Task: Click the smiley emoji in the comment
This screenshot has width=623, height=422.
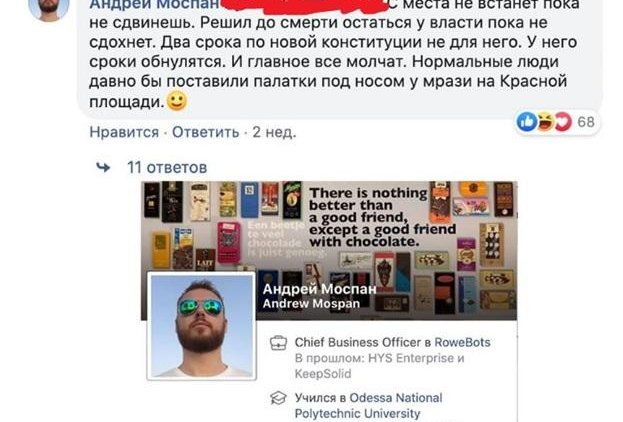Action: [177, 101]
